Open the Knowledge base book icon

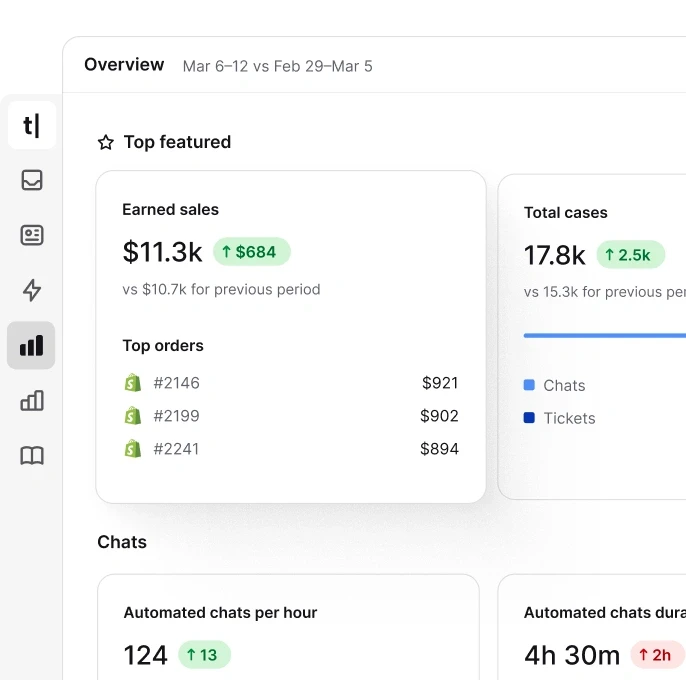tap(32, 456)
